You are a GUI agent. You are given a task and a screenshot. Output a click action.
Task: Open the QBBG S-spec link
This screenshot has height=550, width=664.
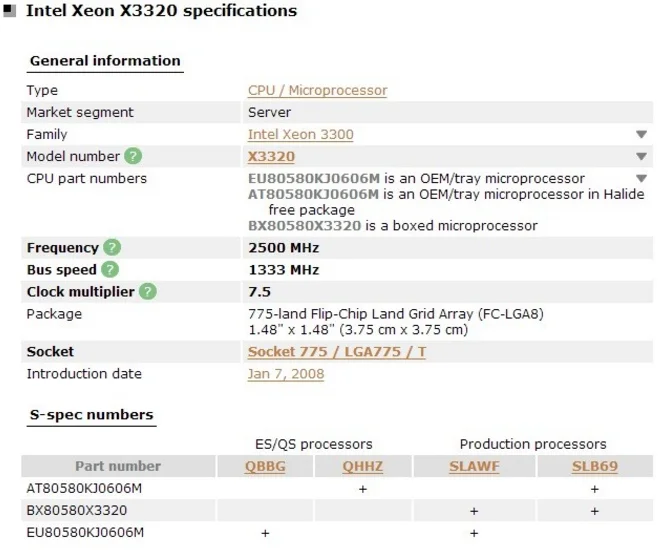click(x=265, y=466)
